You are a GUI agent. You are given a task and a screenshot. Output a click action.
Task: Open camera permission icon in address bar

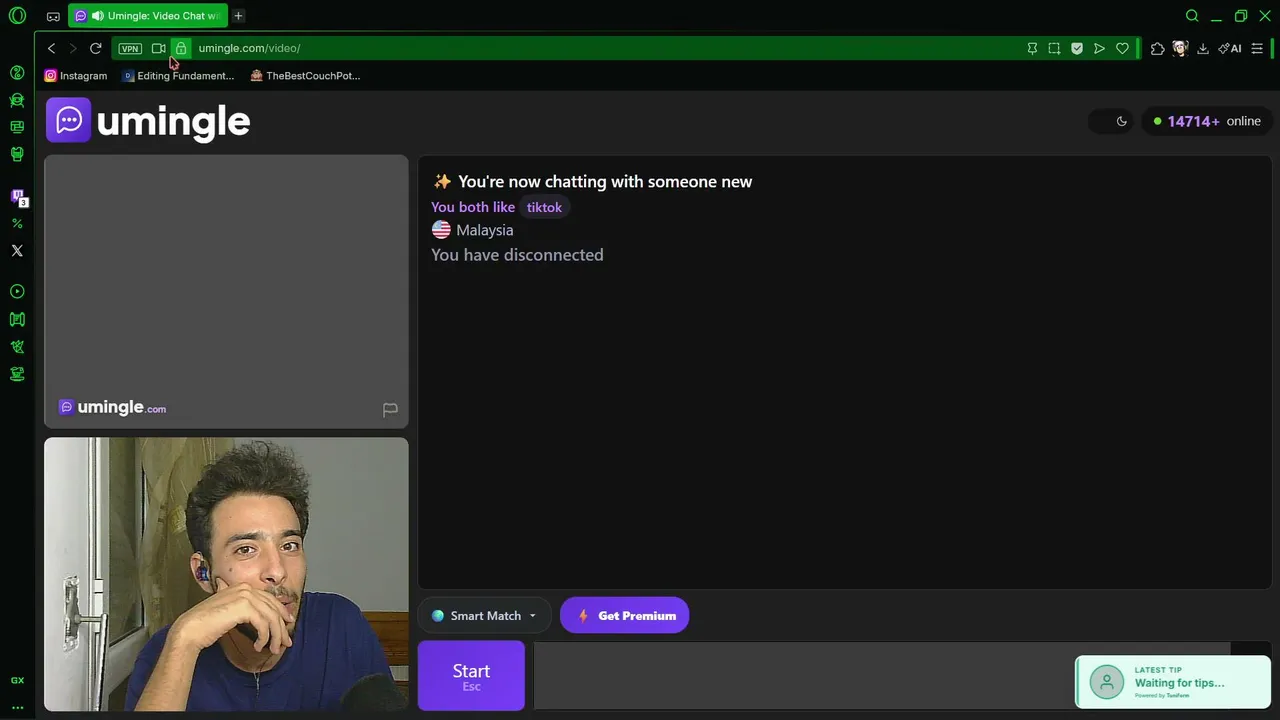[x=158, y=48]
